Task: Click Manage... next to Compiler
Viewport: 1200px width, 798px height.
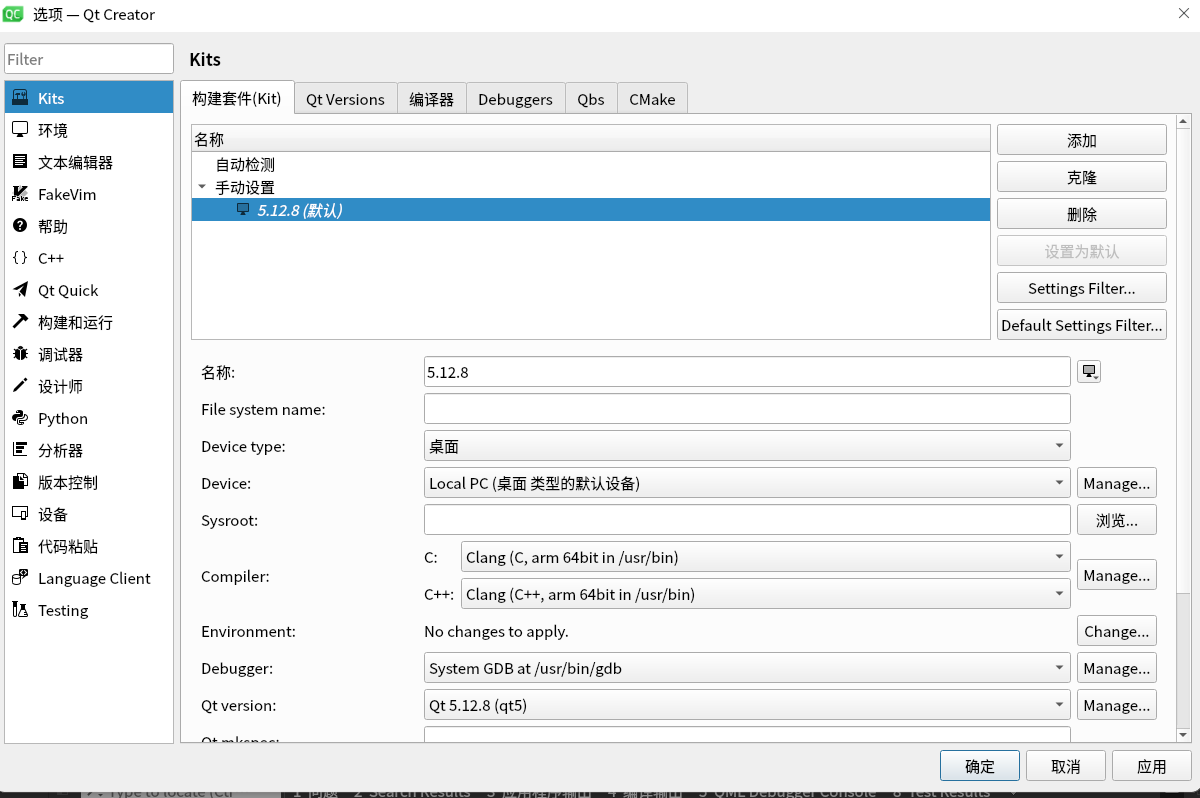Action: point(1117,575)
